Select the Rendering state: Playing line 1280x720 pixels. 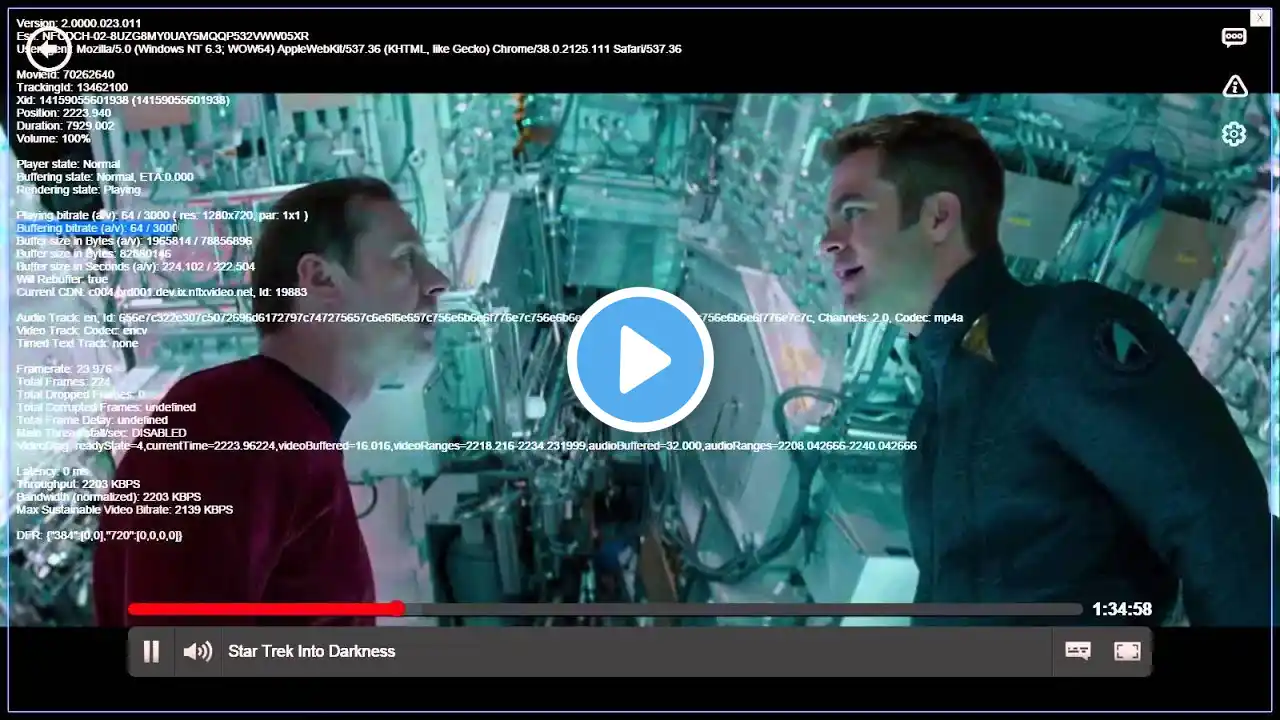[79, 190]
